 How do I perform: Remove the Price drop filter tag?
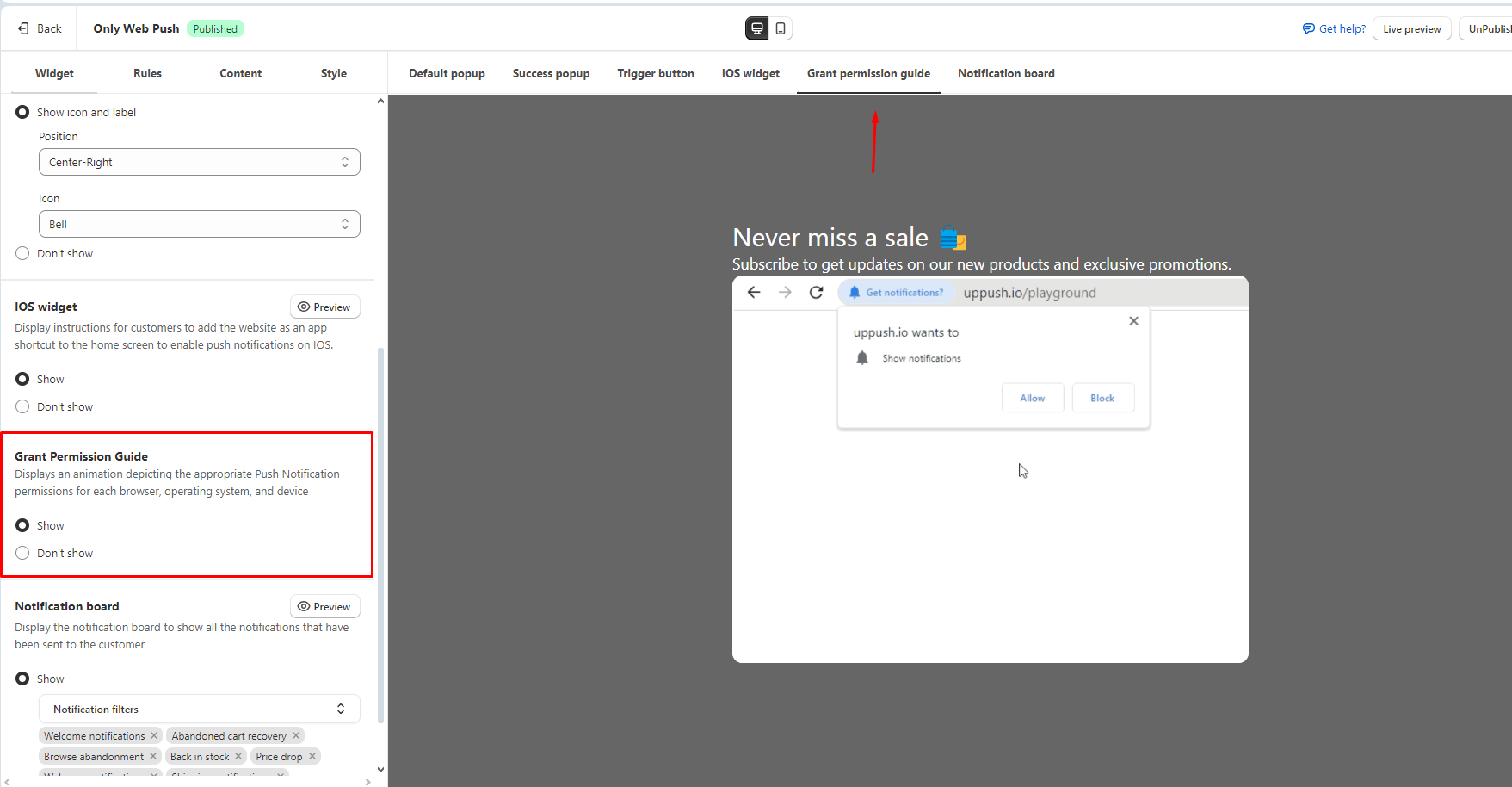312,756
